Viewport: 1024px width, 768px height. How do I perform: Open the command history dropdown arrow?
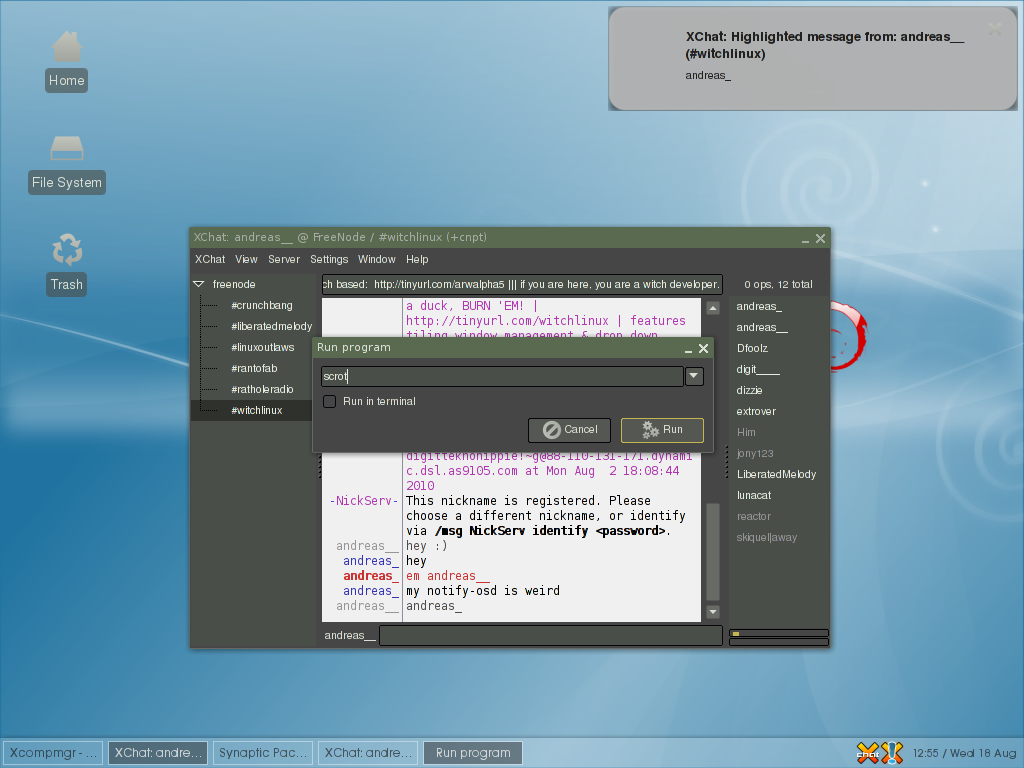coord(694,376)
